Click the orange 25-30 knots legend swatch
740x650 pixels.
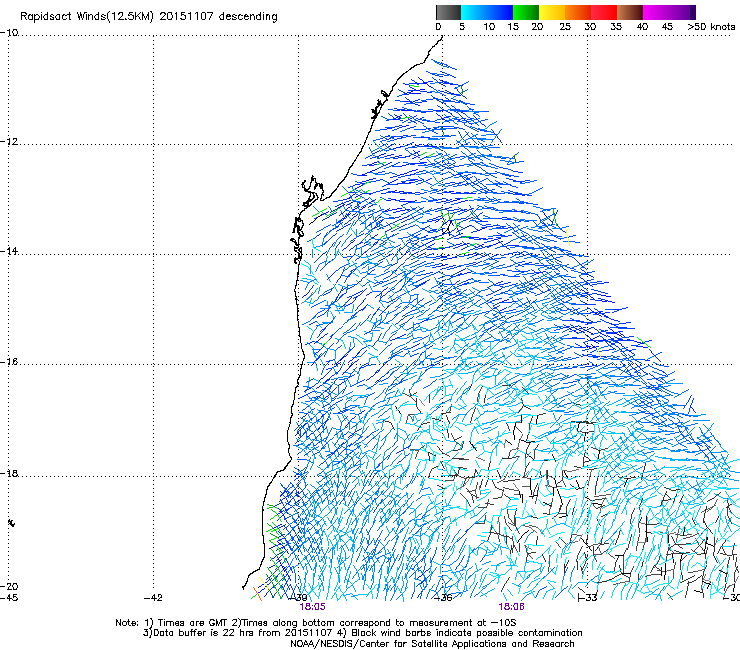[578, 12]
